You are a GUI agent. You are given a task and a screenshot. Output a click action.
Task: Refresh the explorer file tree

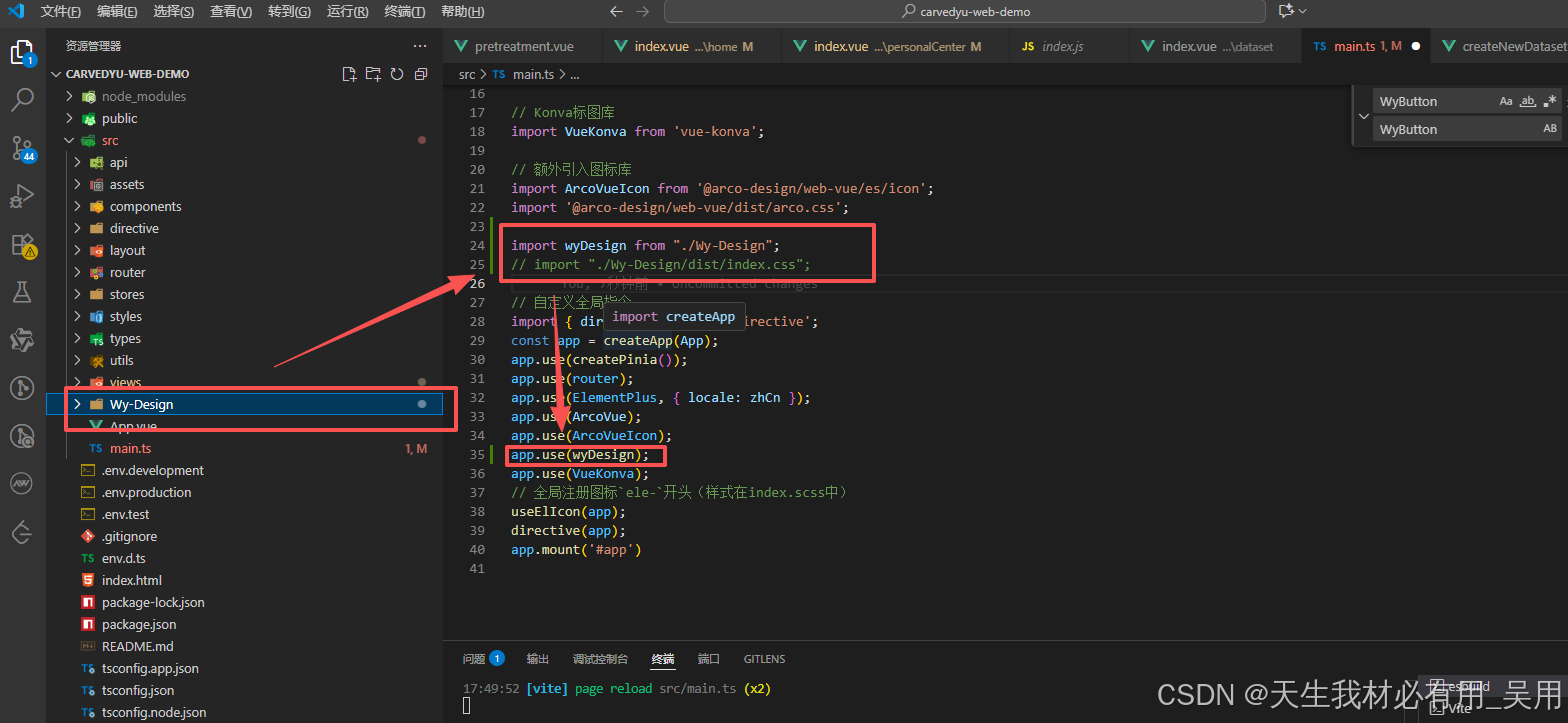click(397, 74)
